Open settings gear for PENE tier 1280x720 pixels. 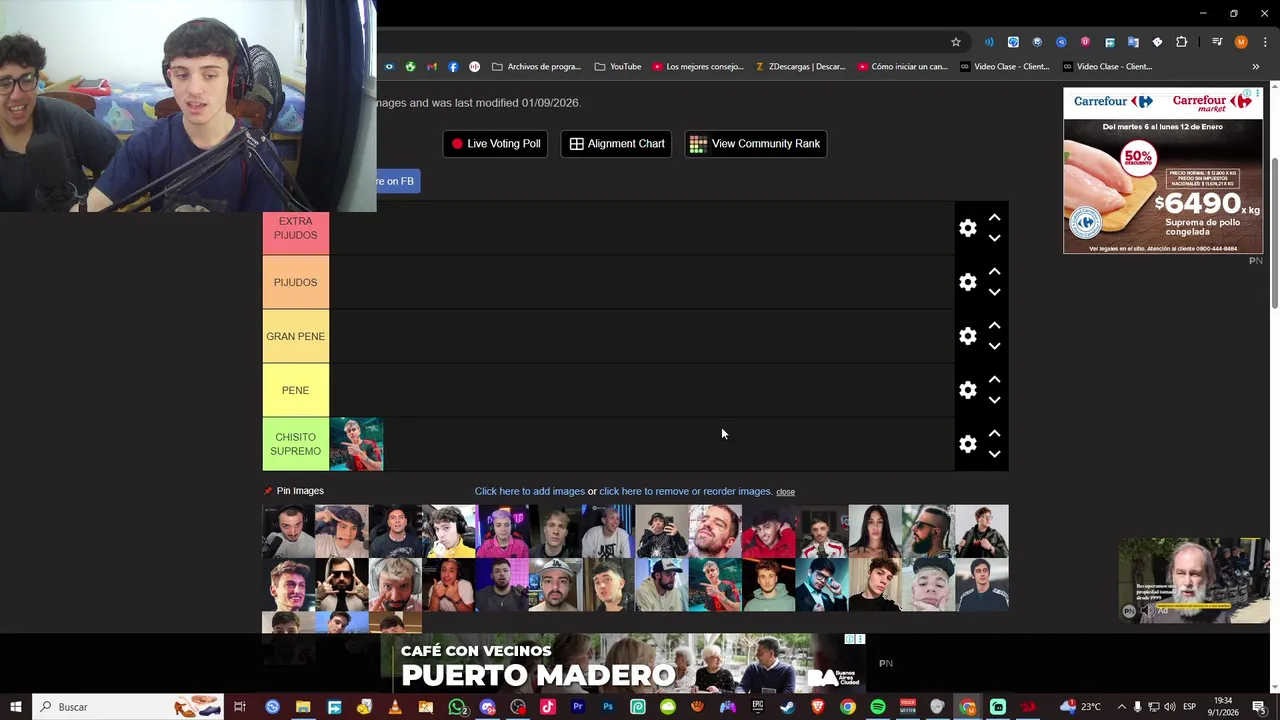(967, 390)
